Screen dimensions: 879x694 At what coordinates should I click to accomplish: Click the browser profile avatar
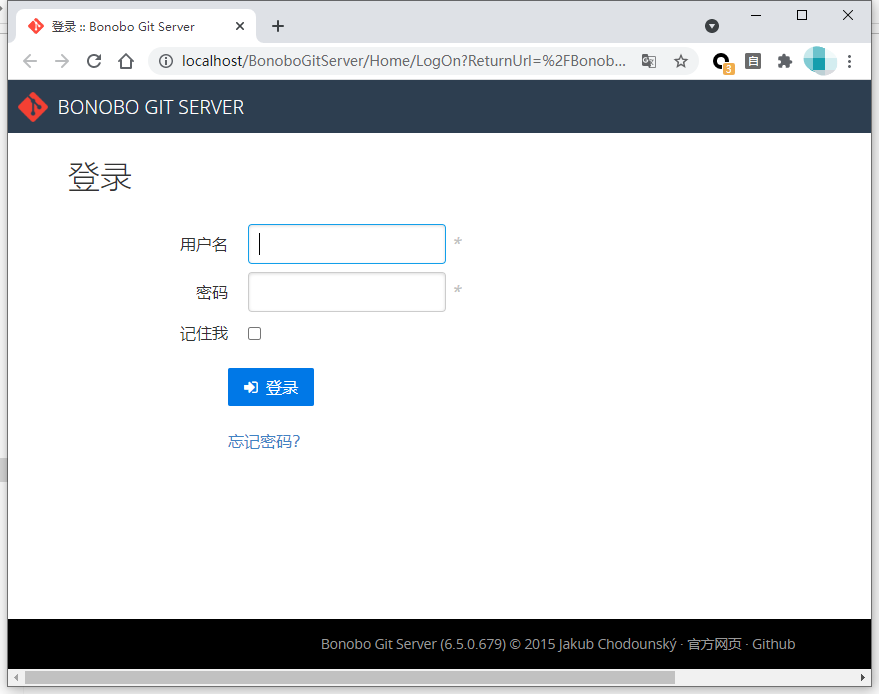coord(820,61)
